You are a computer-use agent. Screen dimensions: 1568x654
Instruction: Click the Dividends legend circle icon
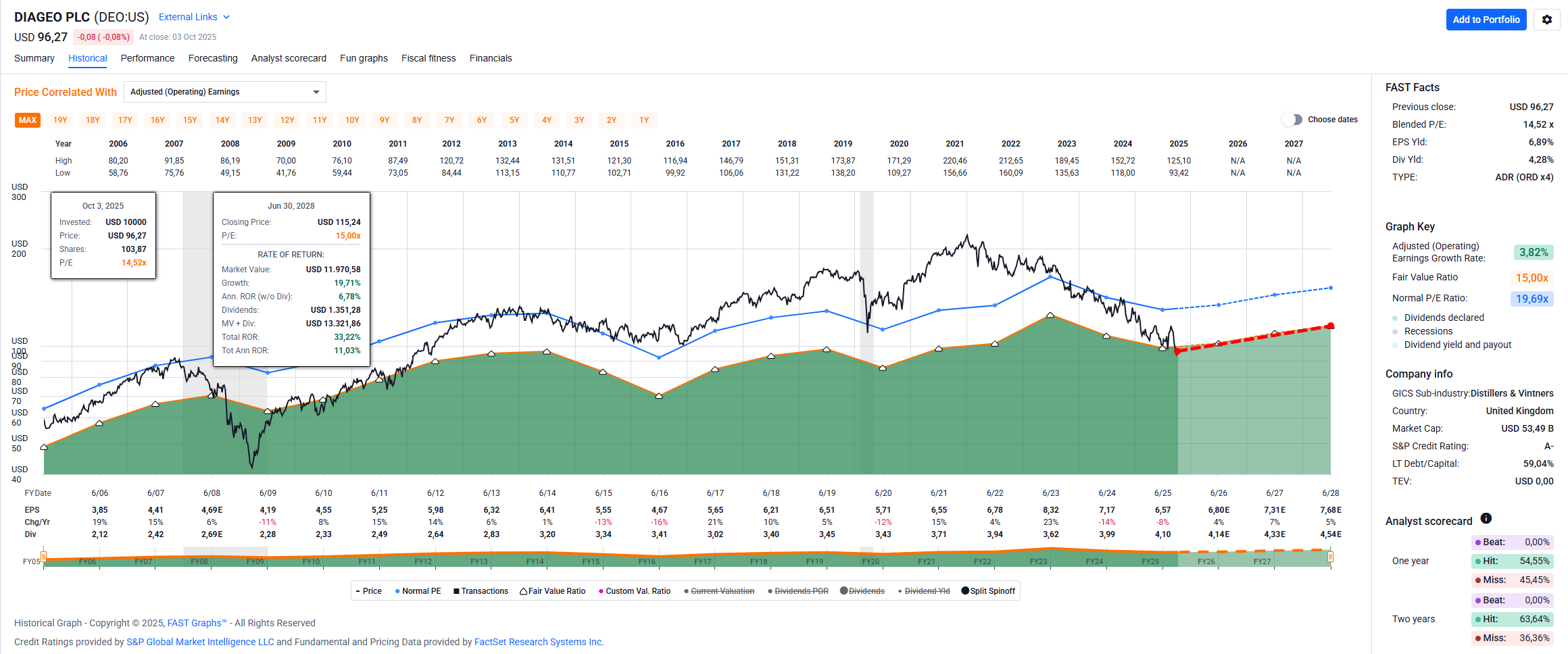[843, 591]
